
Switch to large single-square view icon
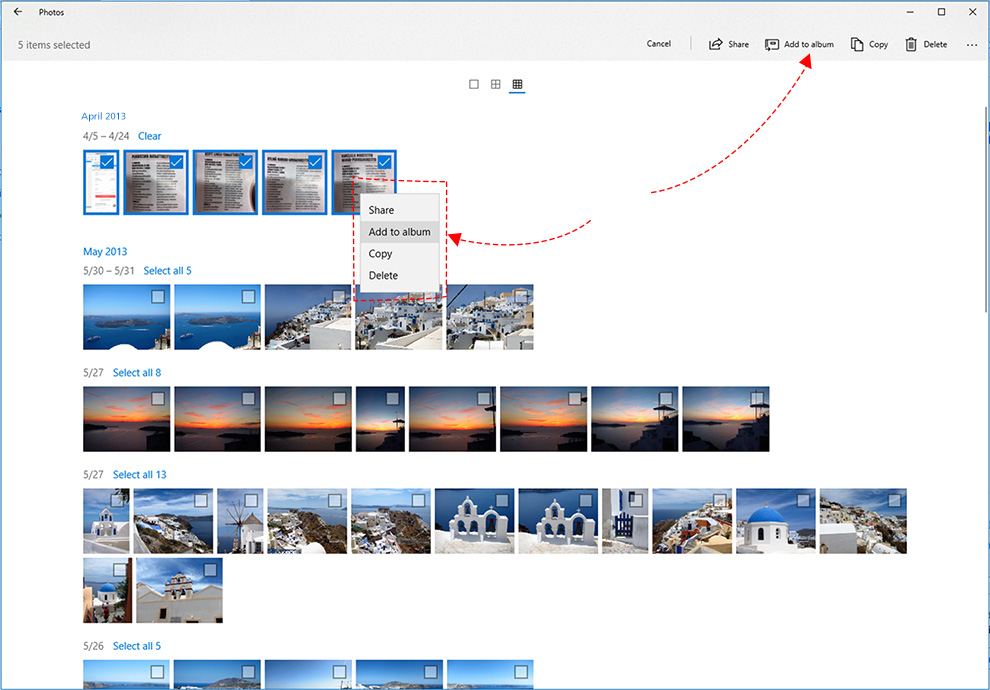474,84
